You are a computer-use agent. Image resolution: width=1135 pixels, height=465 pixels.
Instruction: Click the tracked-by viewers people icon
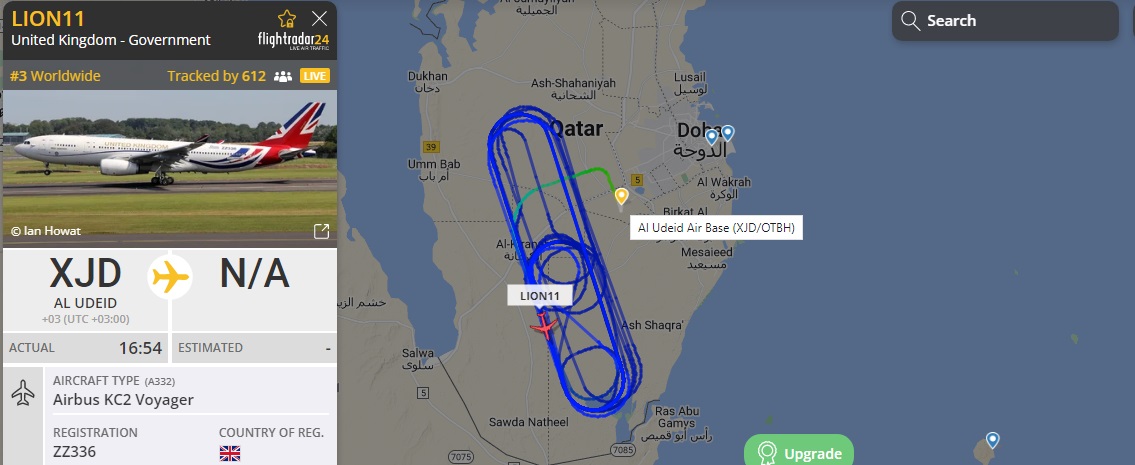[283, 76]
